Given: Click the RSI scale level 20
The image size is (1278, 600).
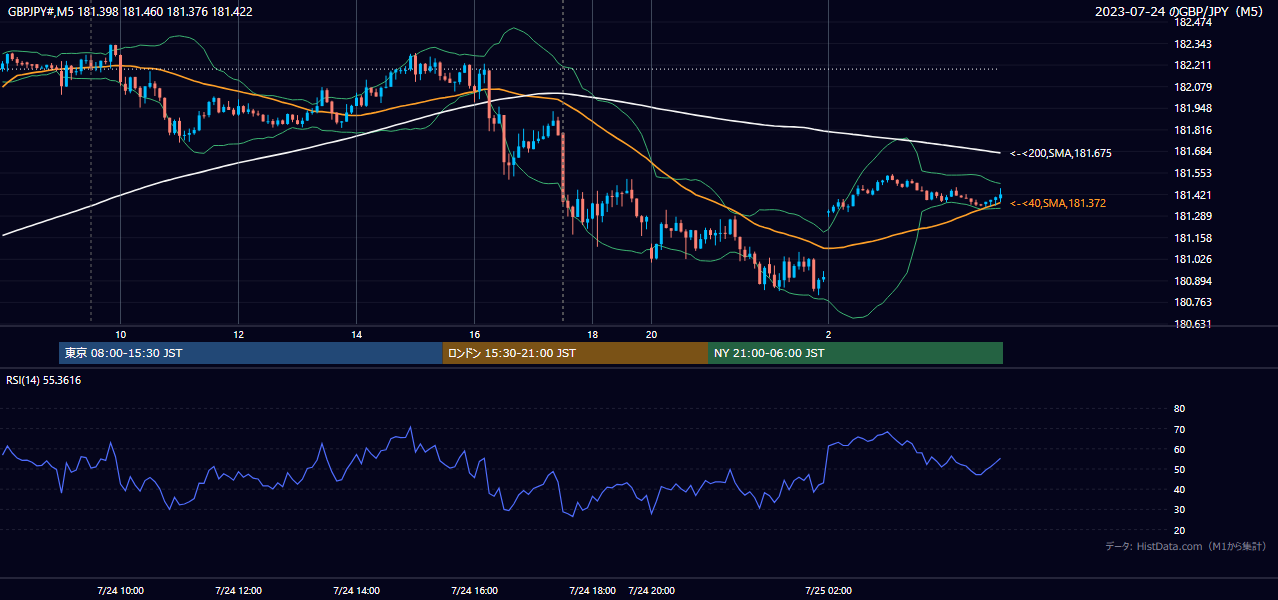Looking at the screenshot, I should pos(1179,530).
